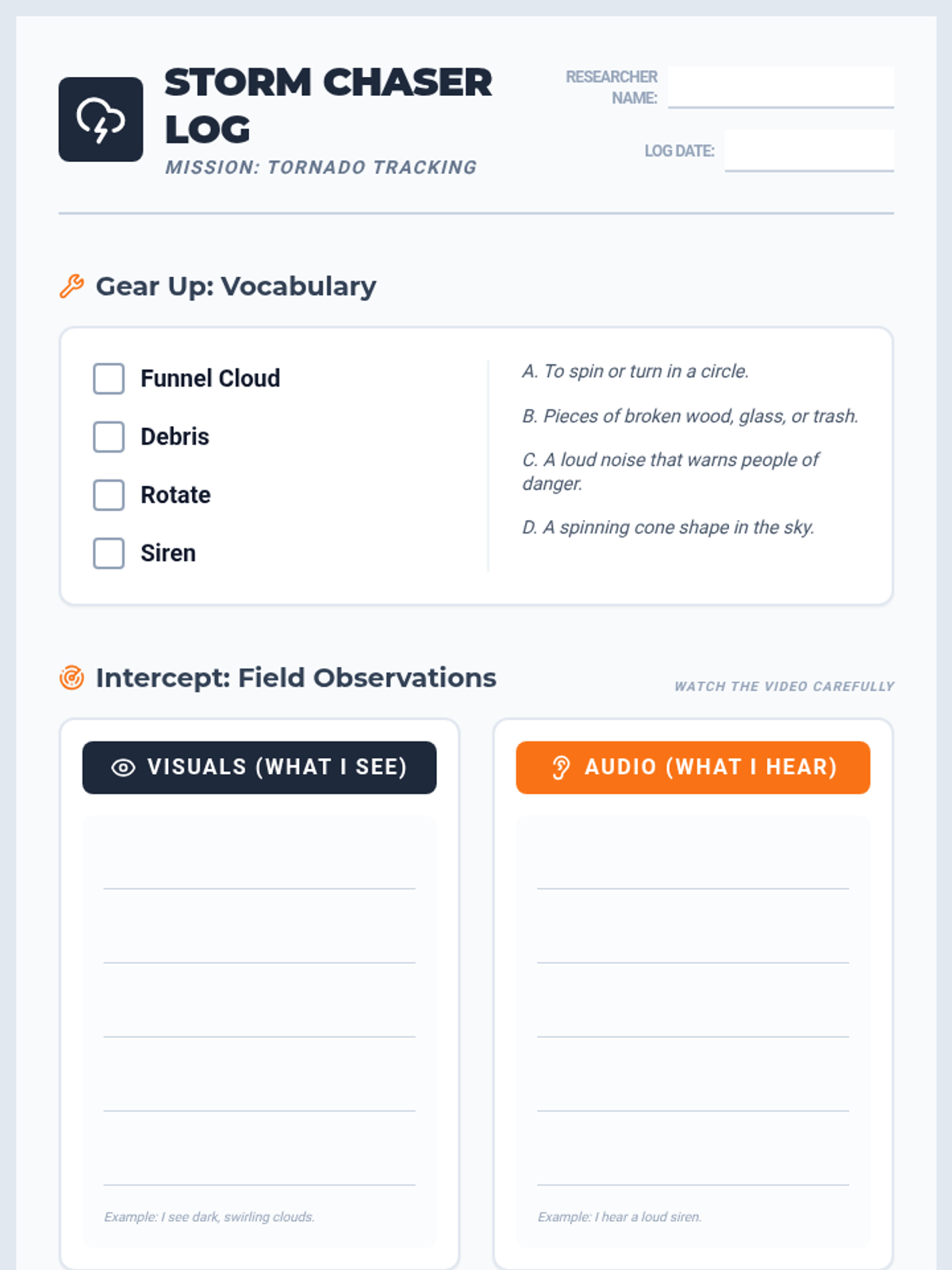
Task: Select the Visuals (What I See) header
Action: coord(259,768)
